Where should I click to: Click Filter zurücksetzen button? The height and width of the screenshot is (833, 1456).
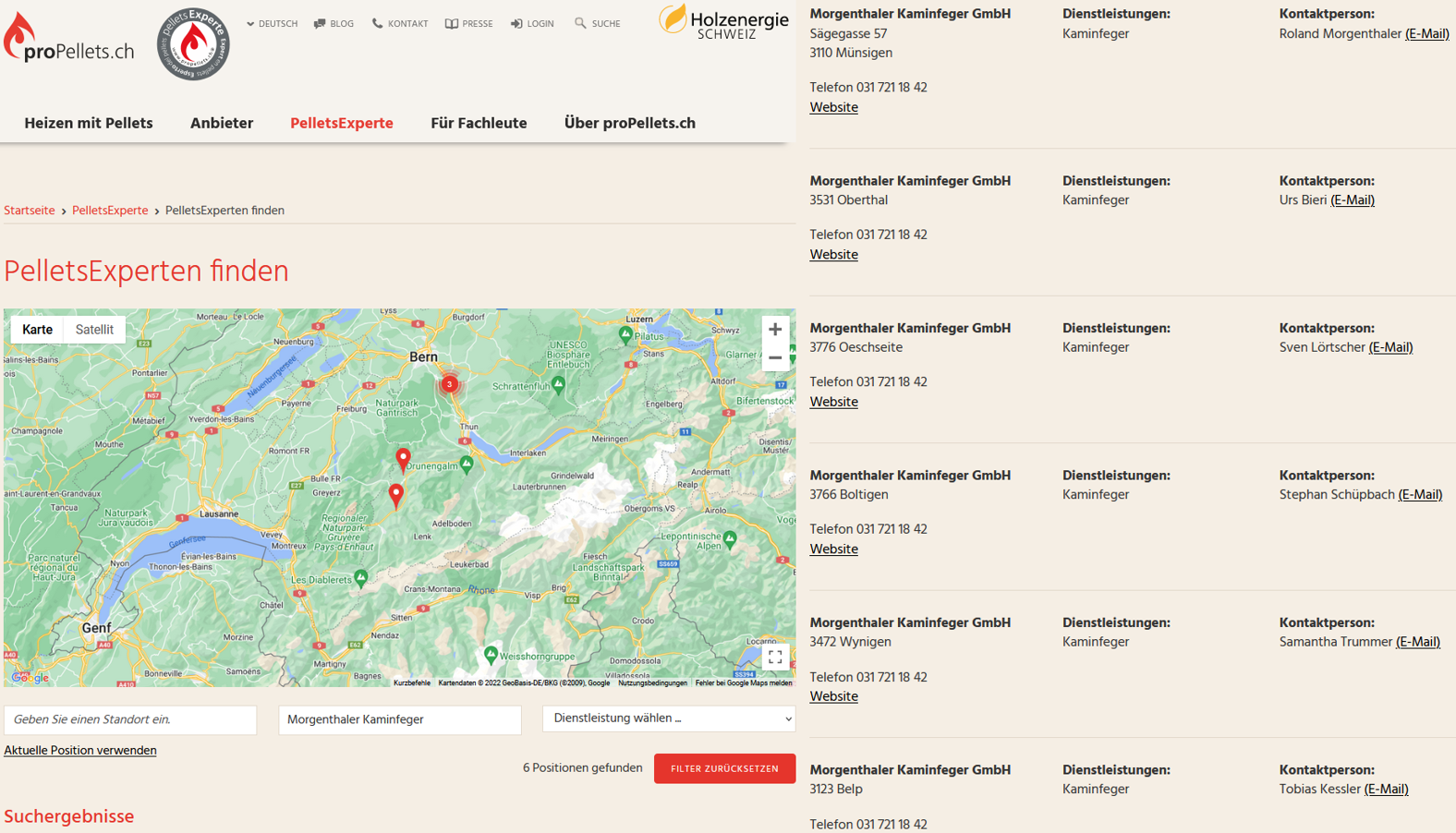(724, 768)
